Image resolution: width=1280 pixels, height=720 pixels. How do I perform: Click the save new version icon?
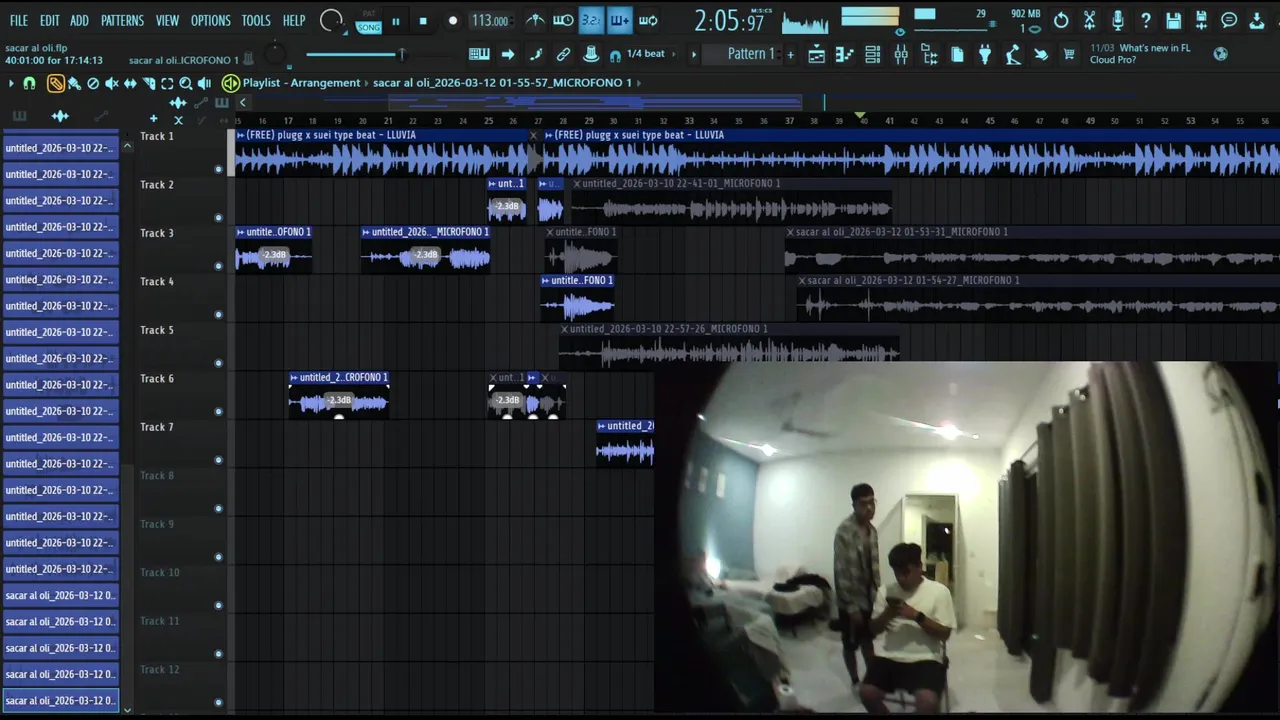point(1201,20)
